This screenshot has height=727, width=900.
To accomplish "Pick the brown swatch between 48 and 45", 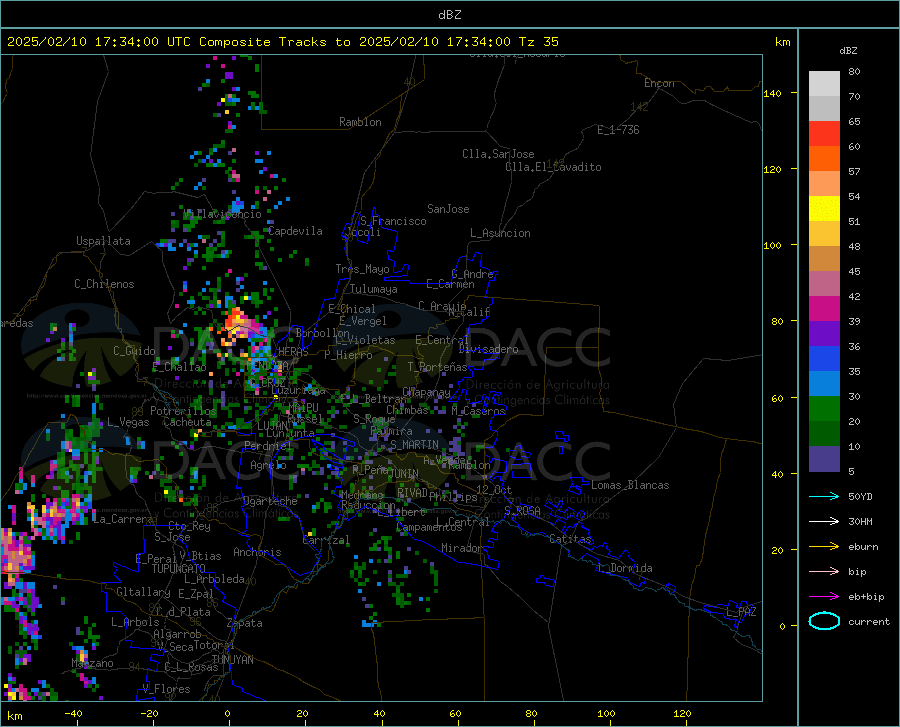I will coord(824,259).
